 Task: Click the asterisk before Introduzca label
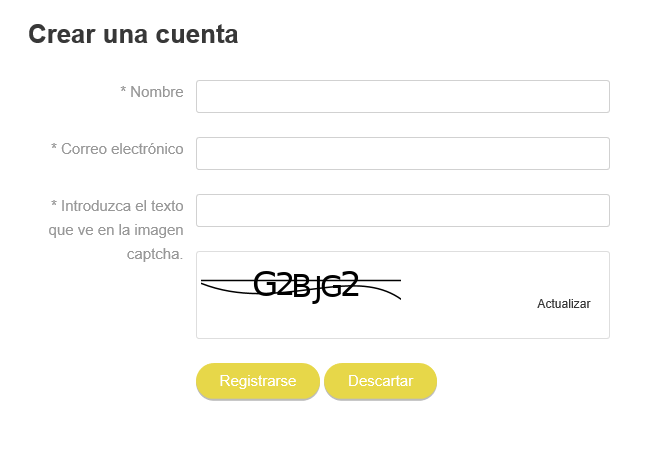pyautogui.click(x=54, y=204)
